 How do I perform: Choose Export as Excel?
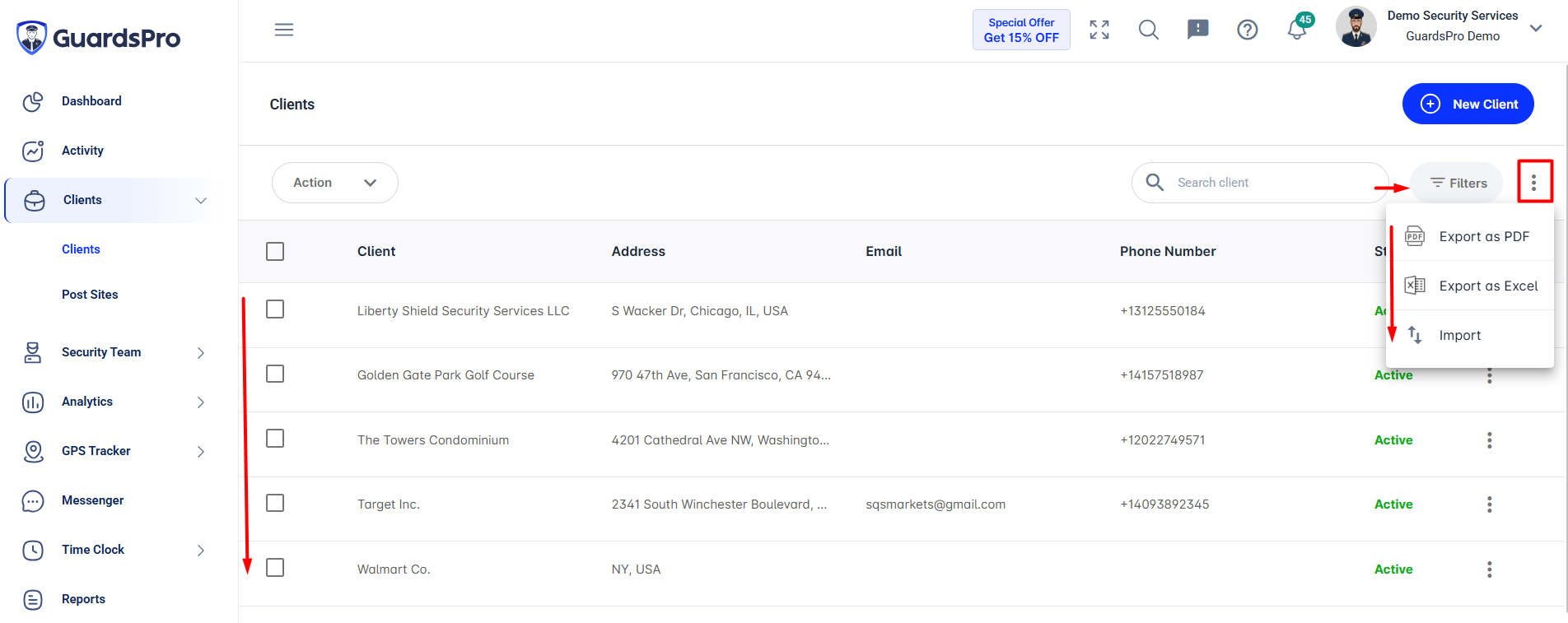(1470, 286)
